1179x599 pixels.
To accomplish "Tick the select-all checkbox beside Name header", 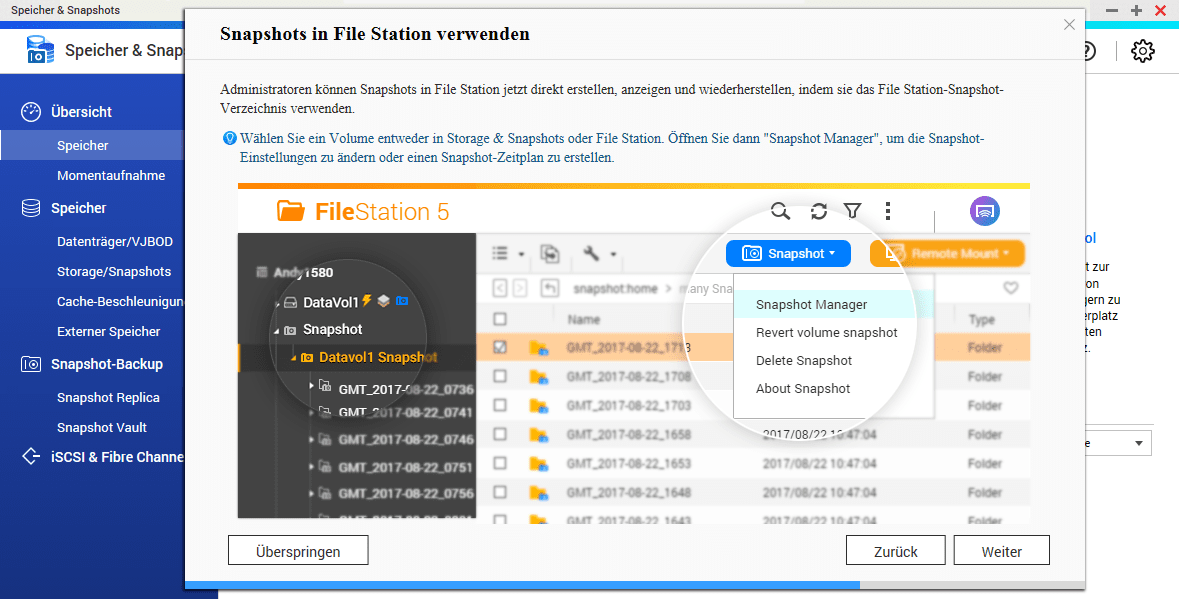I will pyautogui.click(x=500, y=319).
